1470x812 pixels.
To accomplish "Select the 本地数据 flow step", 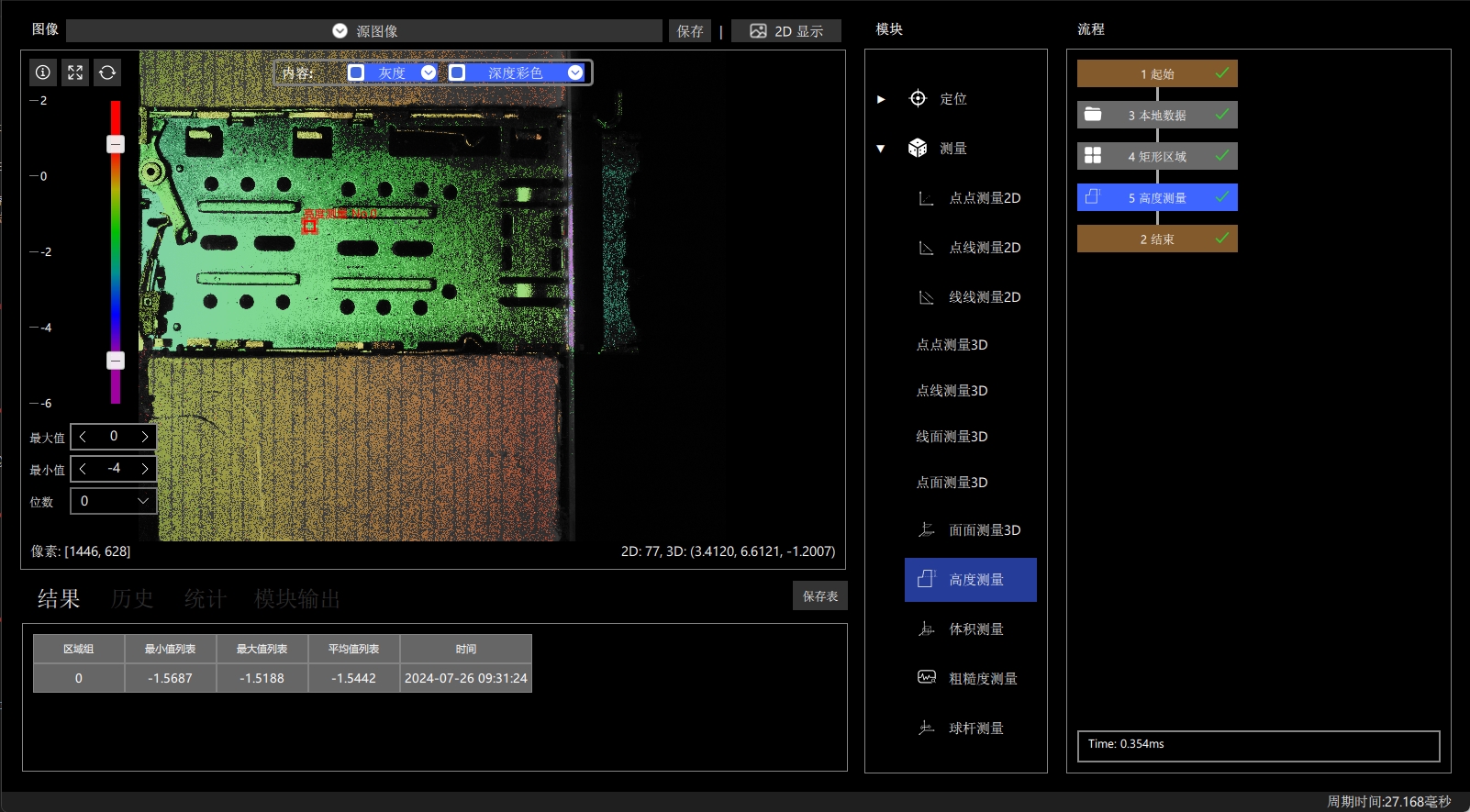I will click(x=1157, y=115).
